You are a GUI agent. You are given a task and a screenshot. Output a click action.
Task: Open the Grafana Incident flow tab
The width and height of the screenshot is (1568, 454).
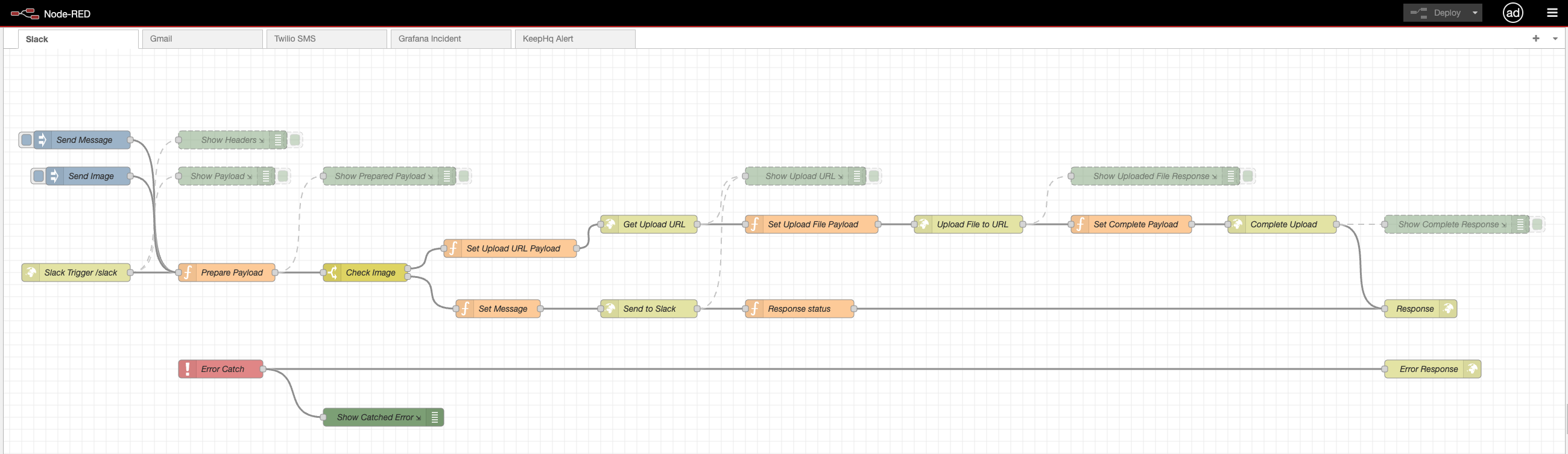(x=450, y=39)
